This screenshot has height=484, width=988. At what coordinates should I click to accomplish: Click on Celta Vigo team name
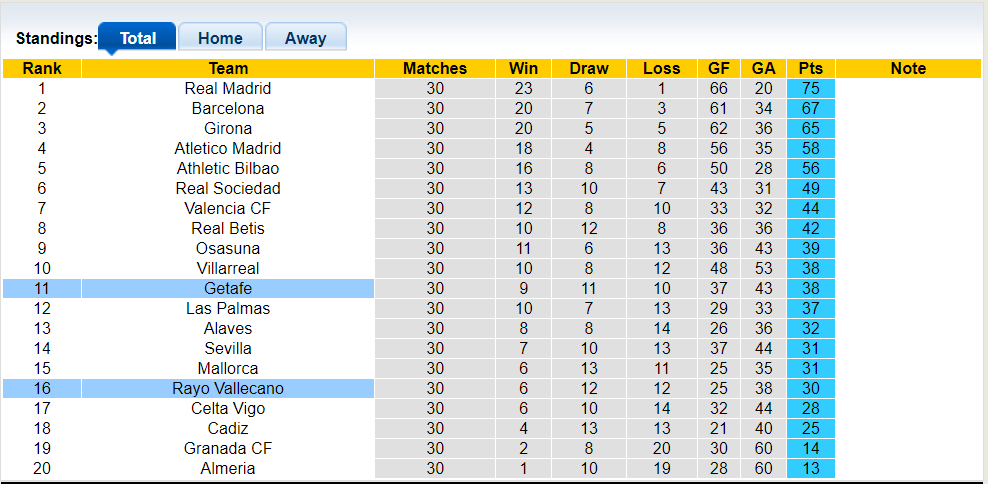pyautogui.click(x=228, y=408)
